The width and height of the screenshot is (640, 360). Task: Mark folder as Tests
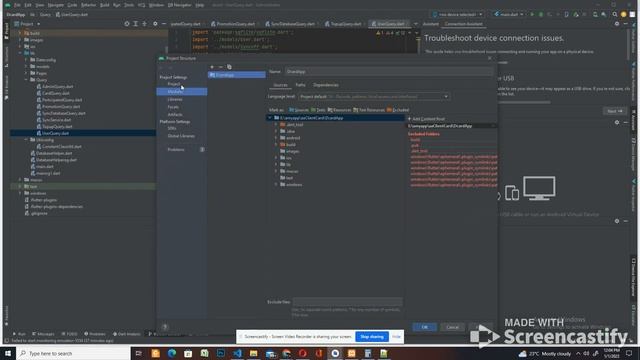318,110
